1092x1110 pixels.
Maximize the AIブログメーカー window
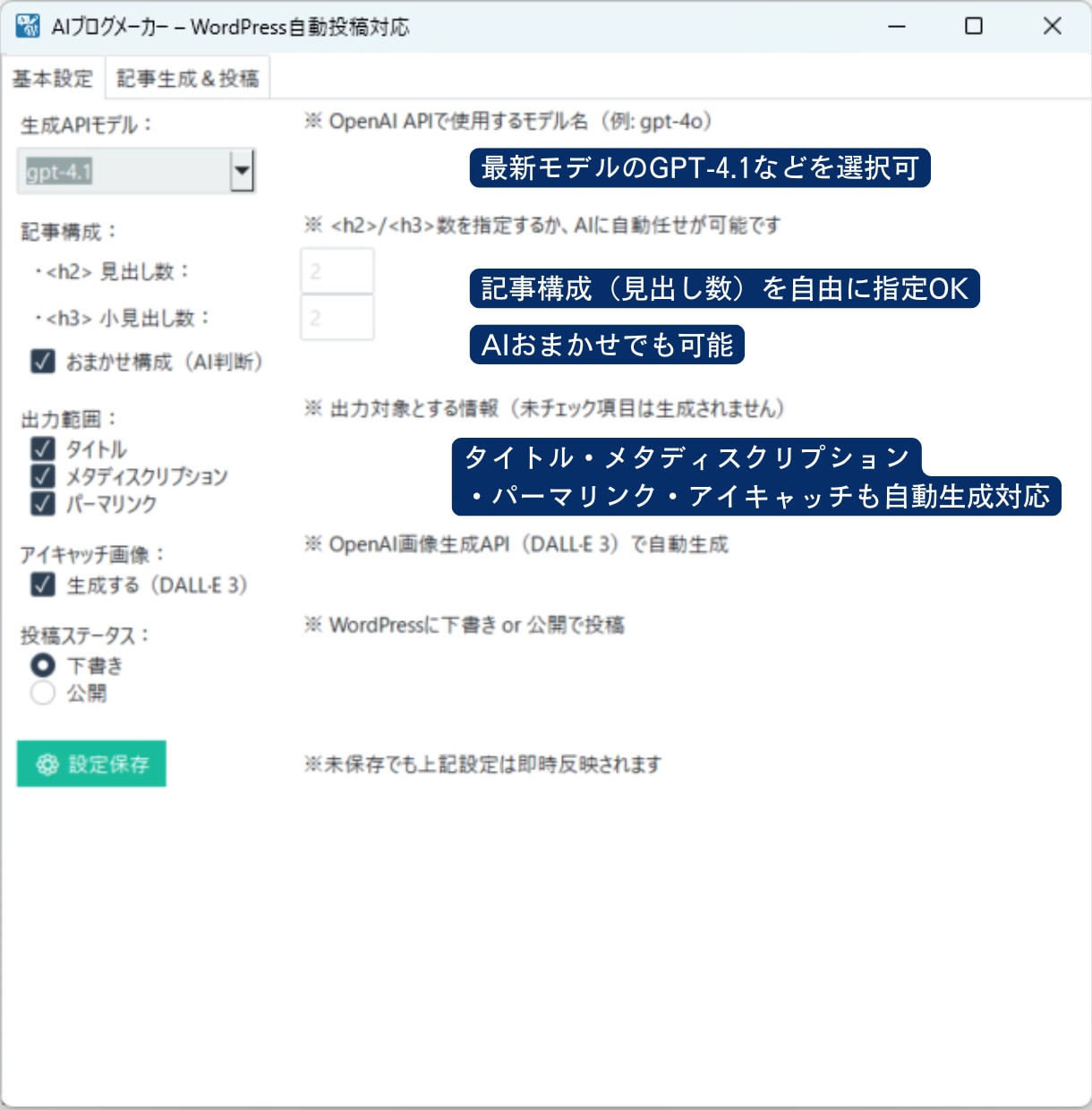(x=974, y=27)
